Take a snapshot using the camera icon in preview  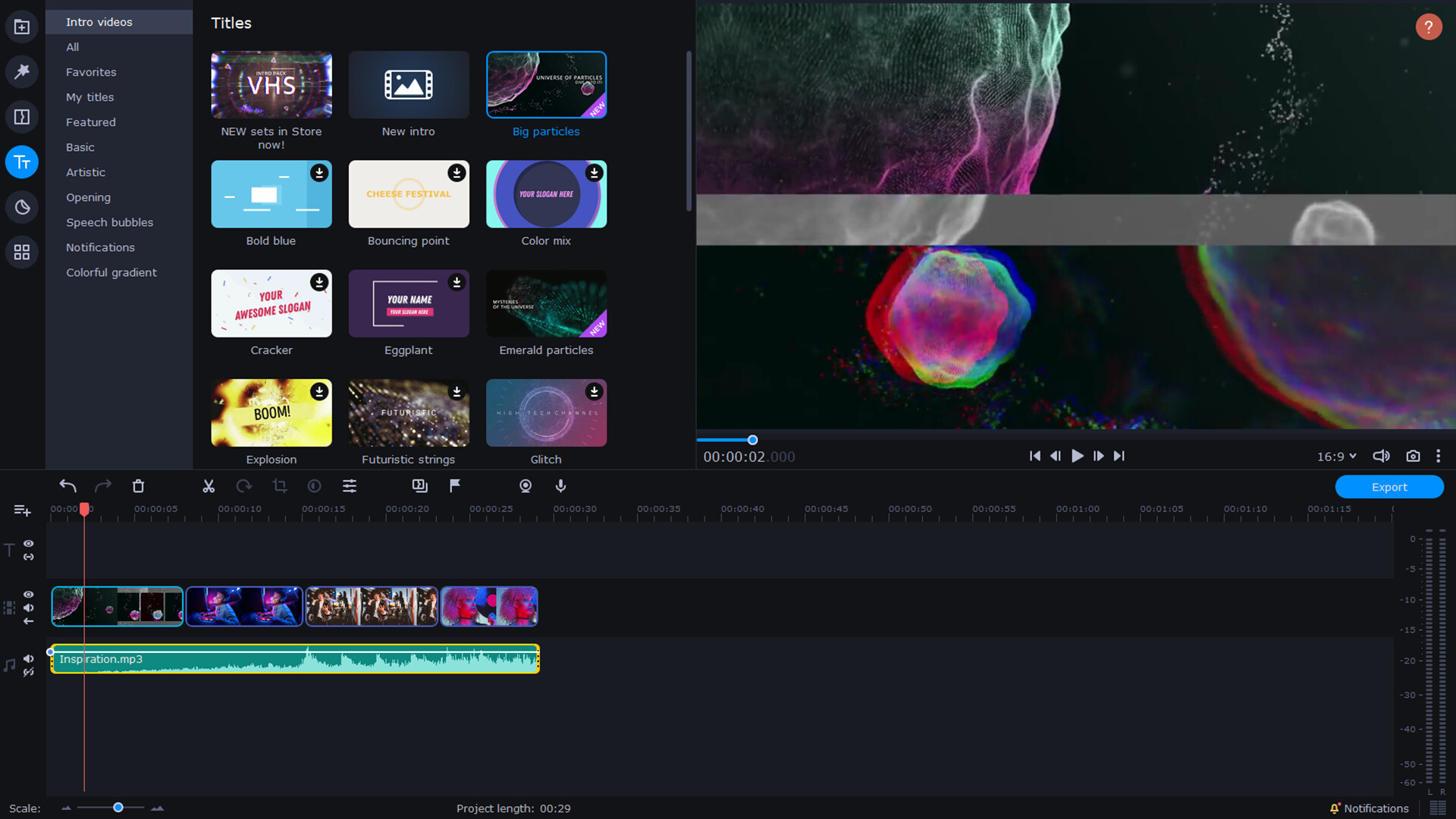coord(1413,456)
